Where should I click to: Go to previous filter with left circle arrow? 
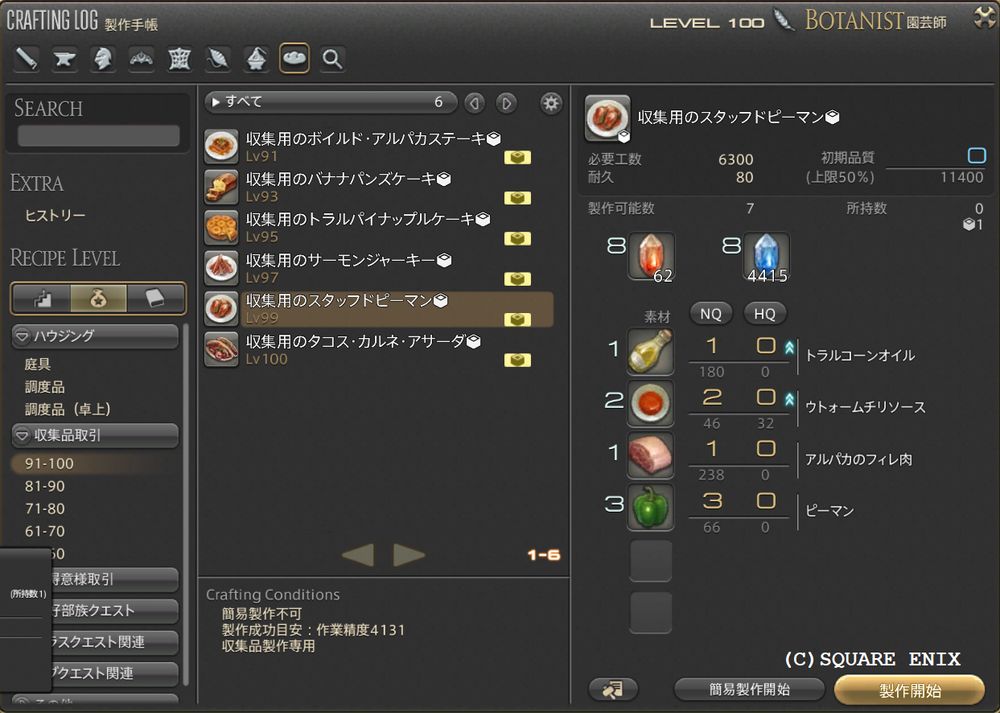coord(474,103)
